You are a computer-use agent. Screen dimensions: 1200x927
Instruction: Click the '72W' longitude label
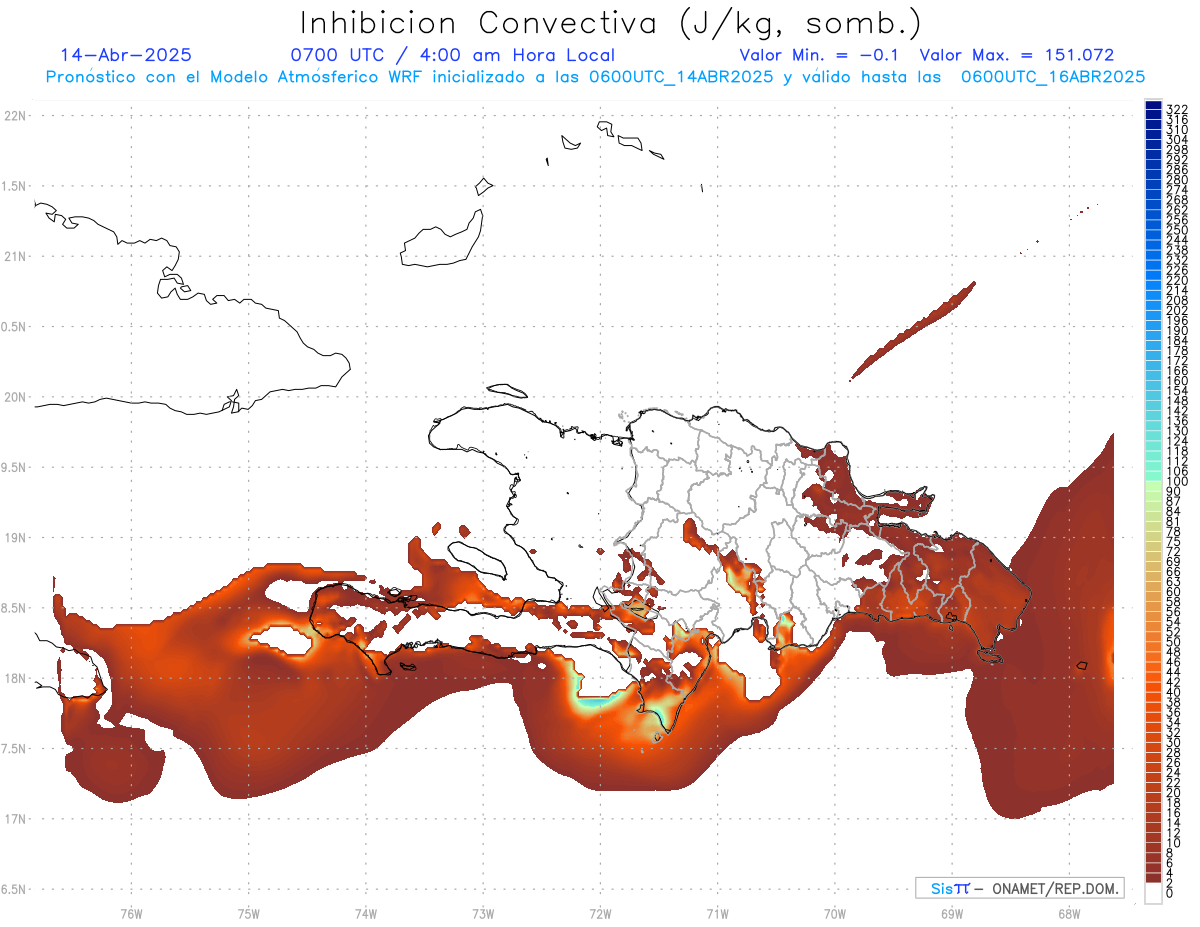[x=601, y=913]
